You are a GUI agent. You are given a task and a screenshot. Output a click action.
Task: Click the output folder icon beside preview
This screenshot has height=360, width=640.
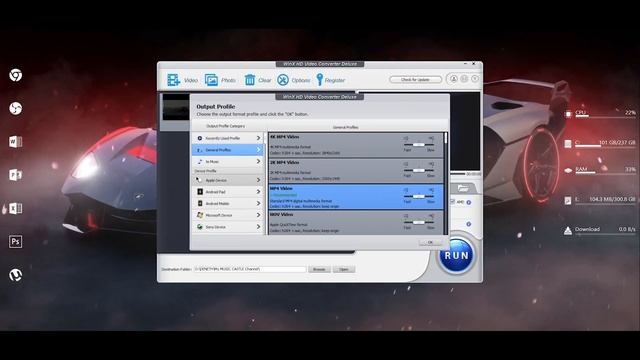tap(463, 188)
